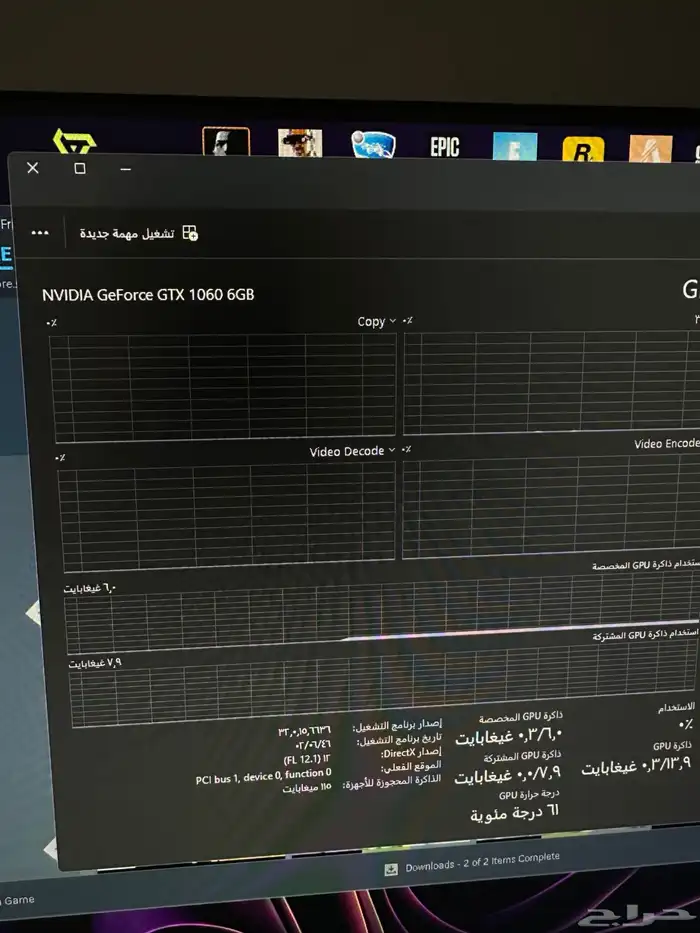Click تشغيل مهمة جديدة to run new task
The width and height of the screenshot is (700, 933).
(x=127, y=233)
